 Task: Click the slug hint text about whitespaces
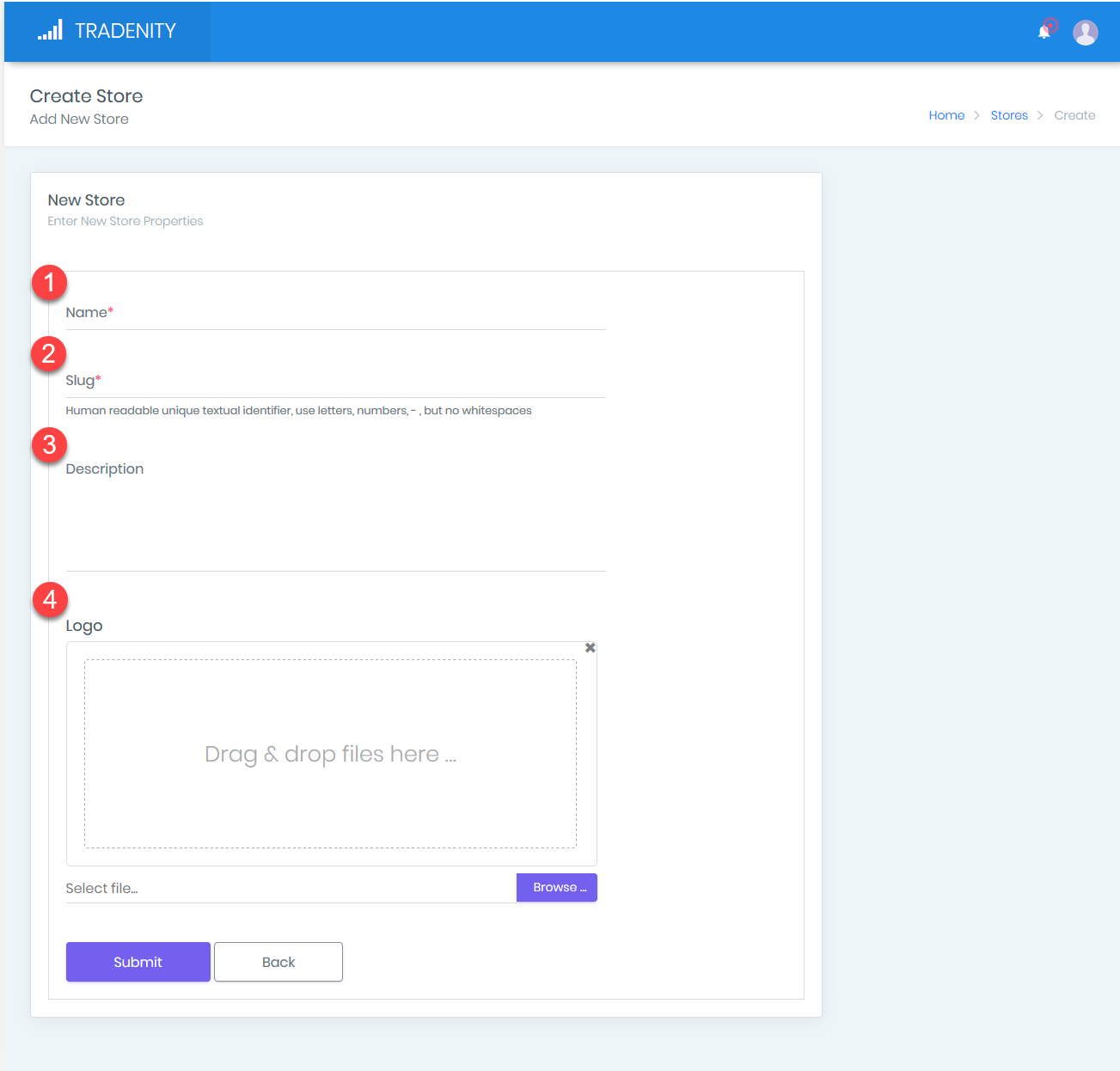[298, 411]
